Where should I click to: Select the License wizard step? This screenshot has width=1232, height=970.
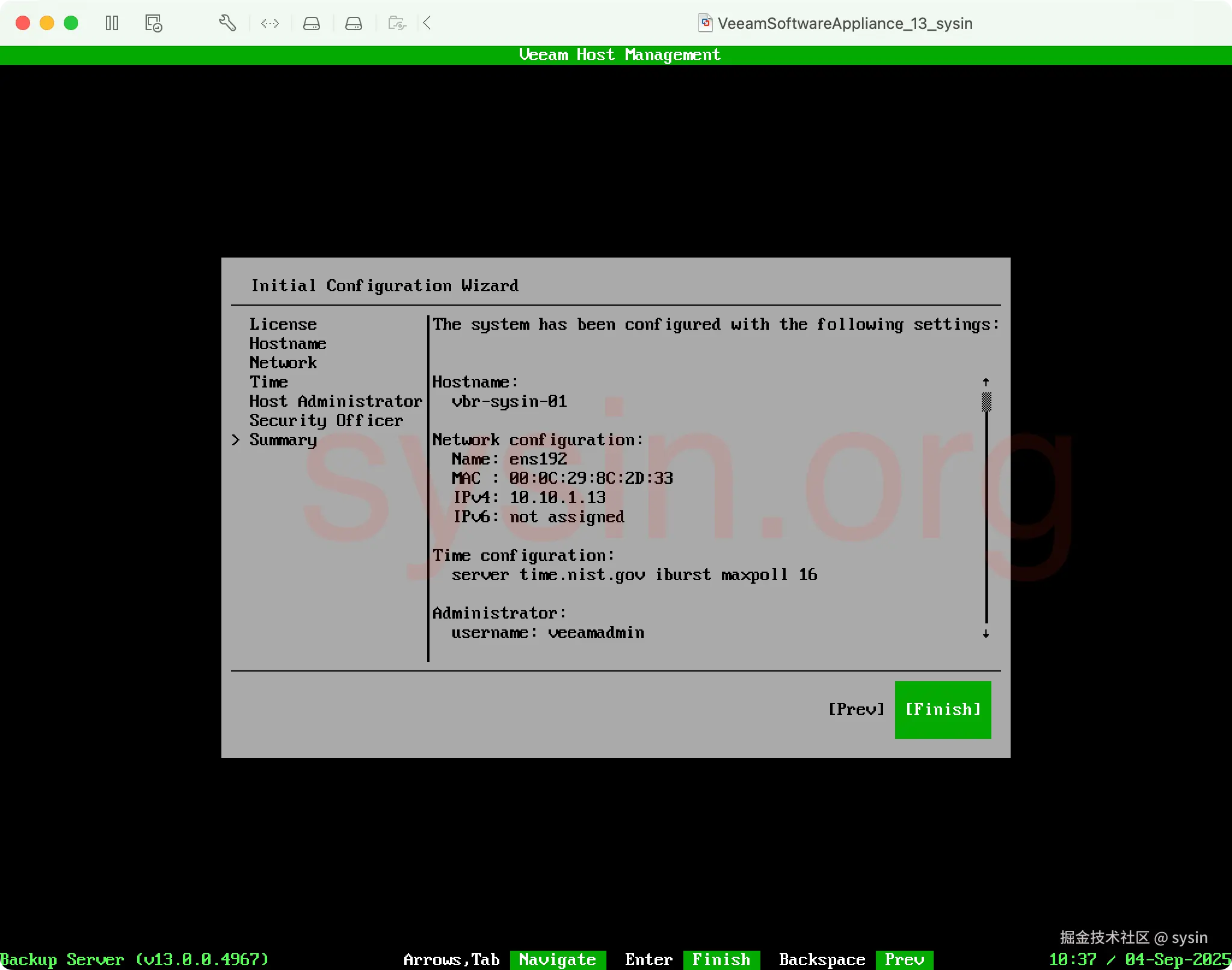pos(283,324)
